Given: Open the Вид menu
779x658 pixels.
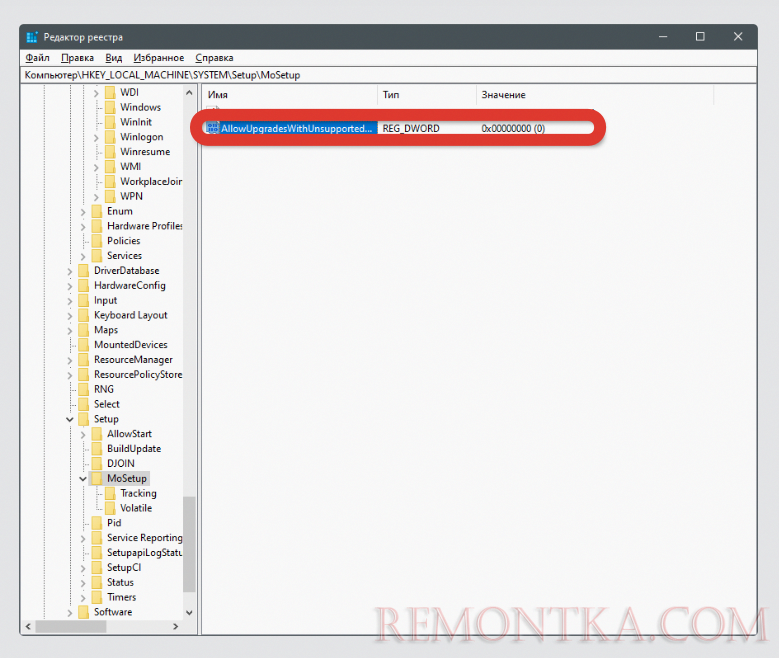Looking at the screenshot, I should (113, 58).
